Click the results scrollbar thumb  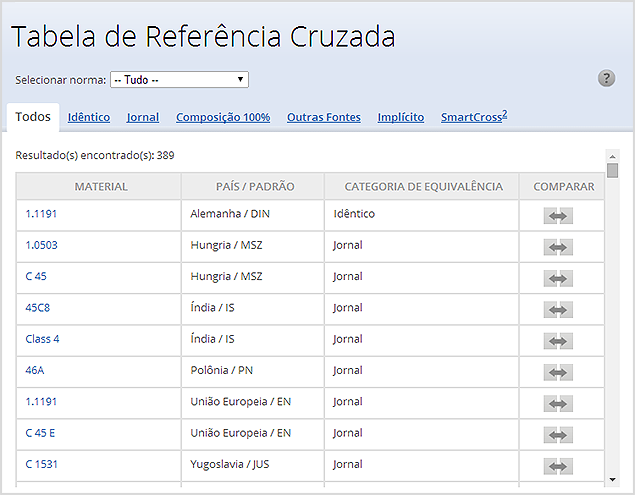pos(612,170)
